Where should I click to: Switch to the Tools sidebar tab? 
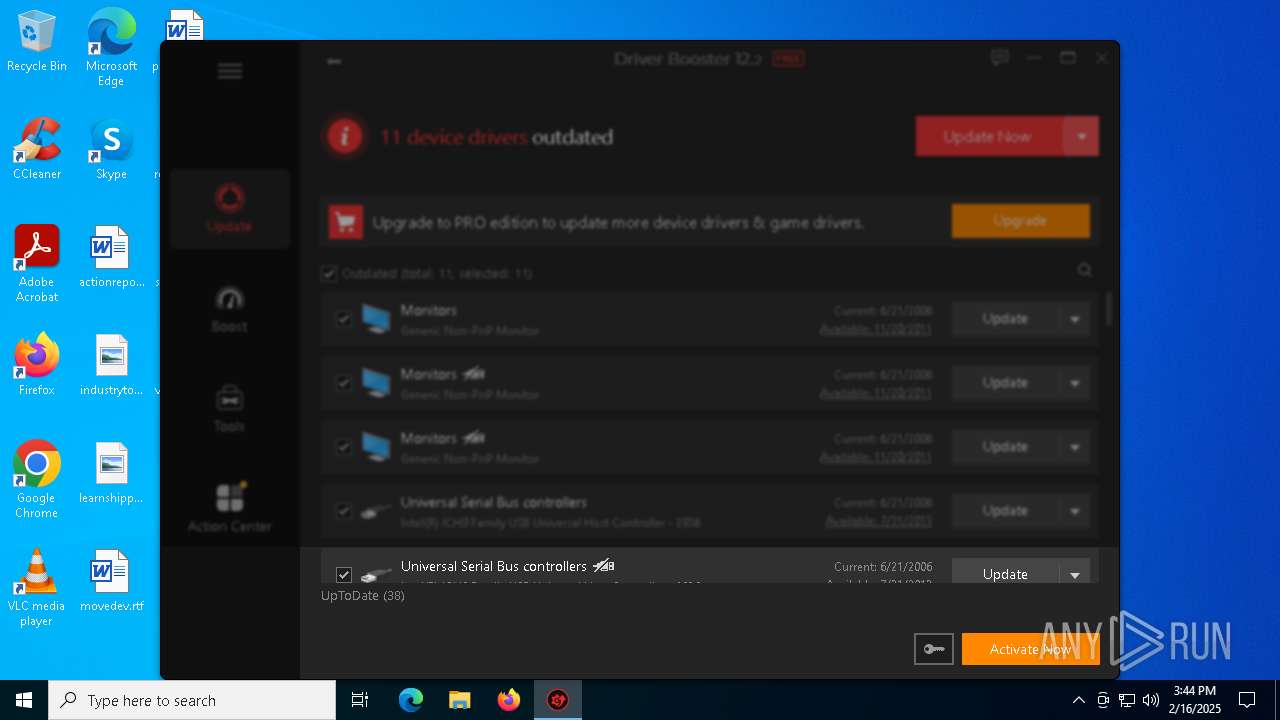[x=230, y=409]
